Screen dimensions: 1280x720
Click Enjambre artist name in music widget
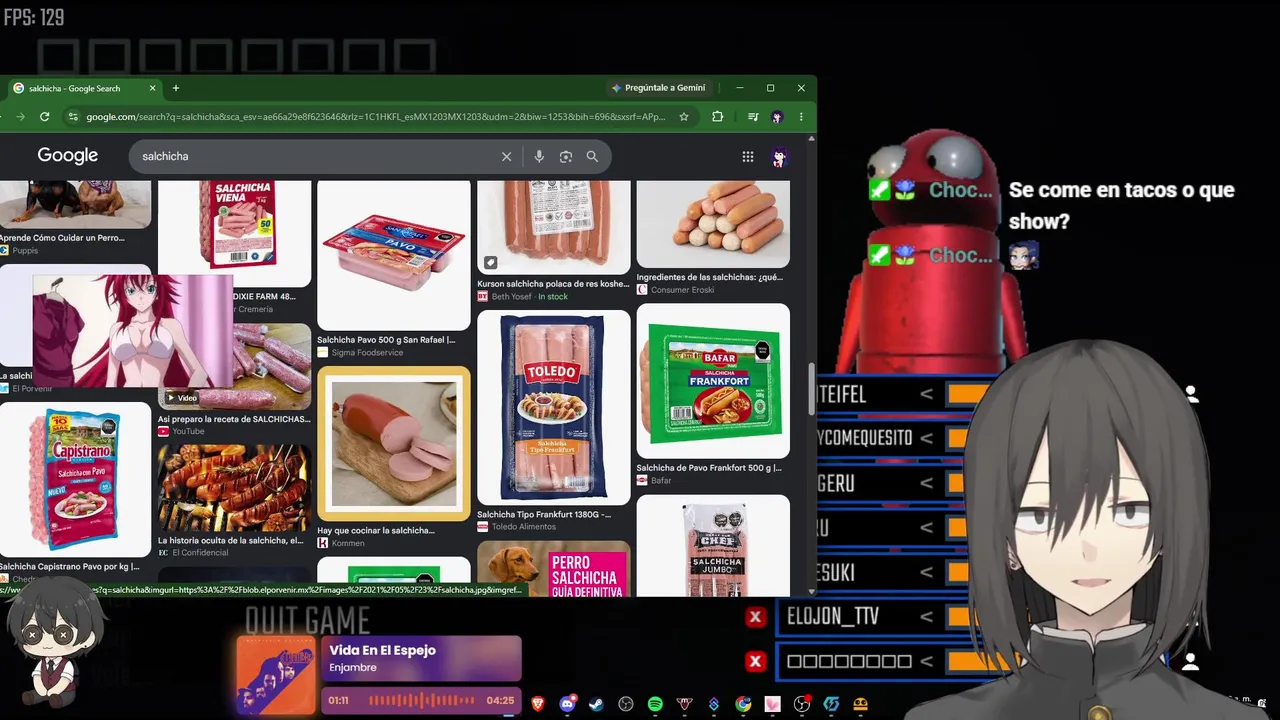[353, 668]
